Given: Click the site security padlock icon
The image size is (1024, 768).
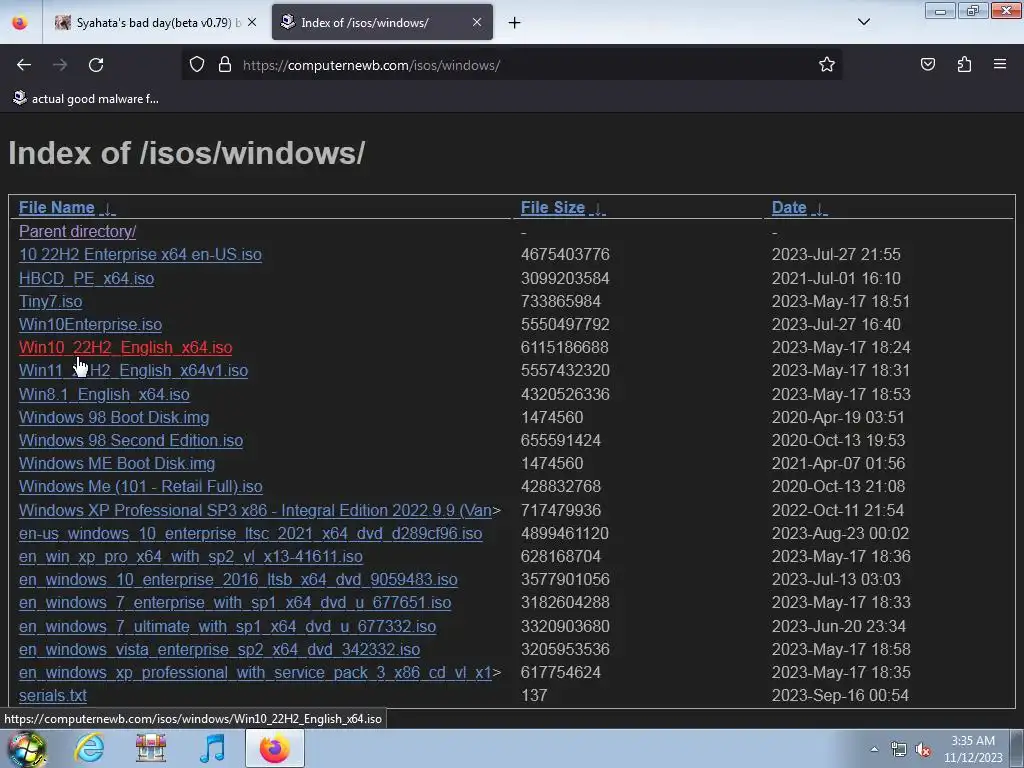Looking at the screenshot, I should click(225, 65).
